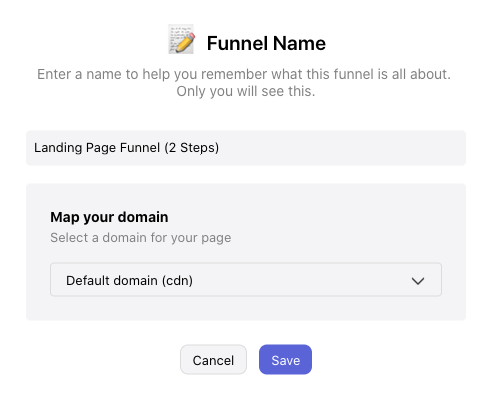
Task: Click the 'Only you will see this.' text
Action: pos(246,91)
